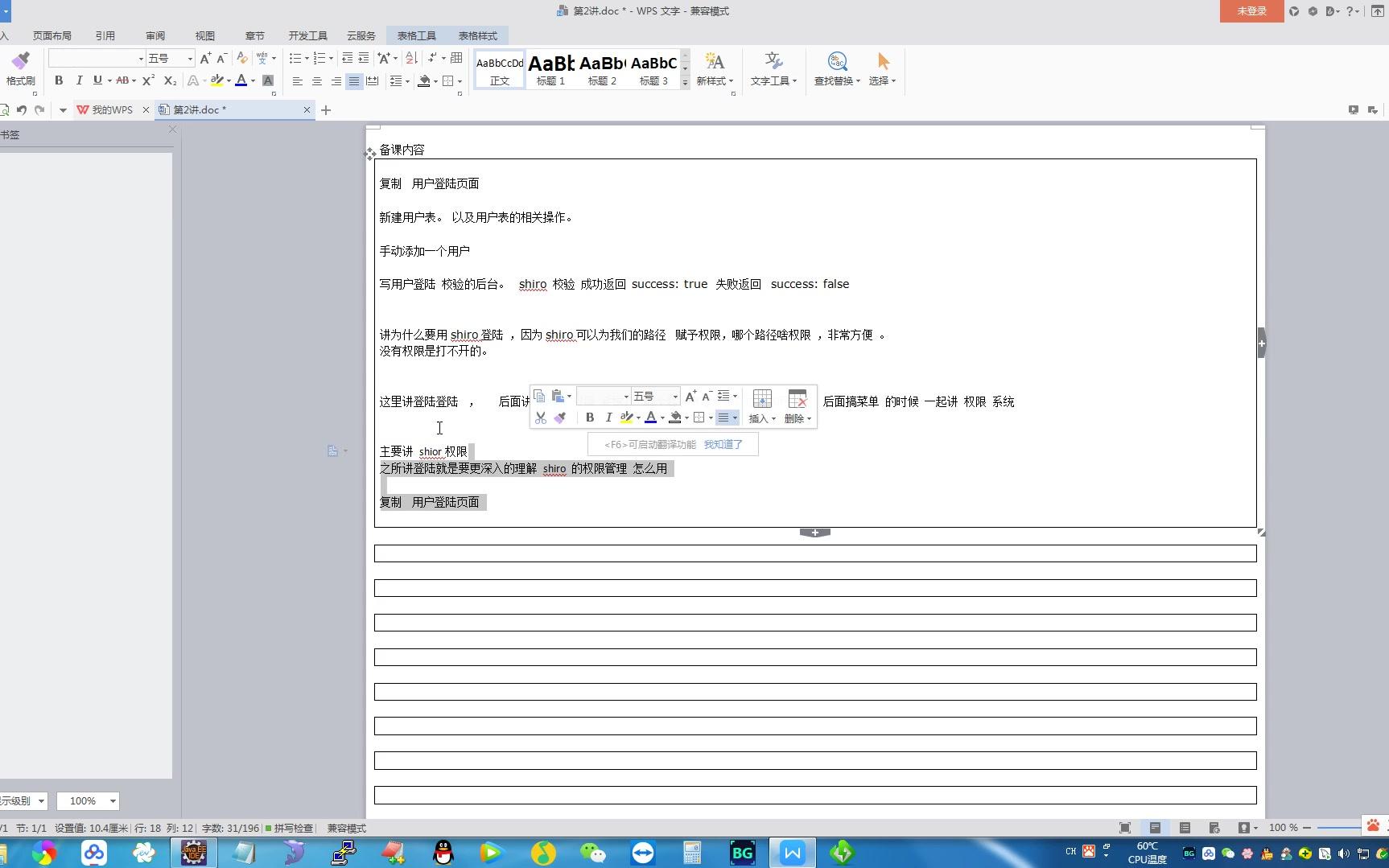Image resolution: width=1389 pixels, height=868 pixels.
Task: Open the 表格样式 ribbon tab
Action: pyautogui.click(x=478, y=35)
